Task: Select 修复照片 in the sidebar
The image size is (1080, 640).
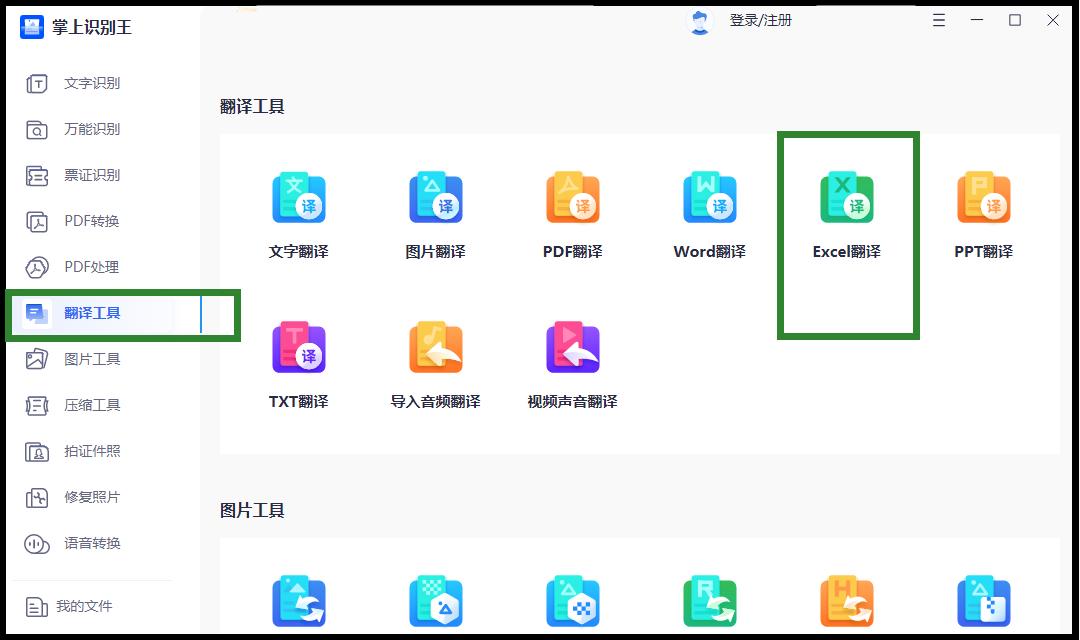Action: pos(88,497)
